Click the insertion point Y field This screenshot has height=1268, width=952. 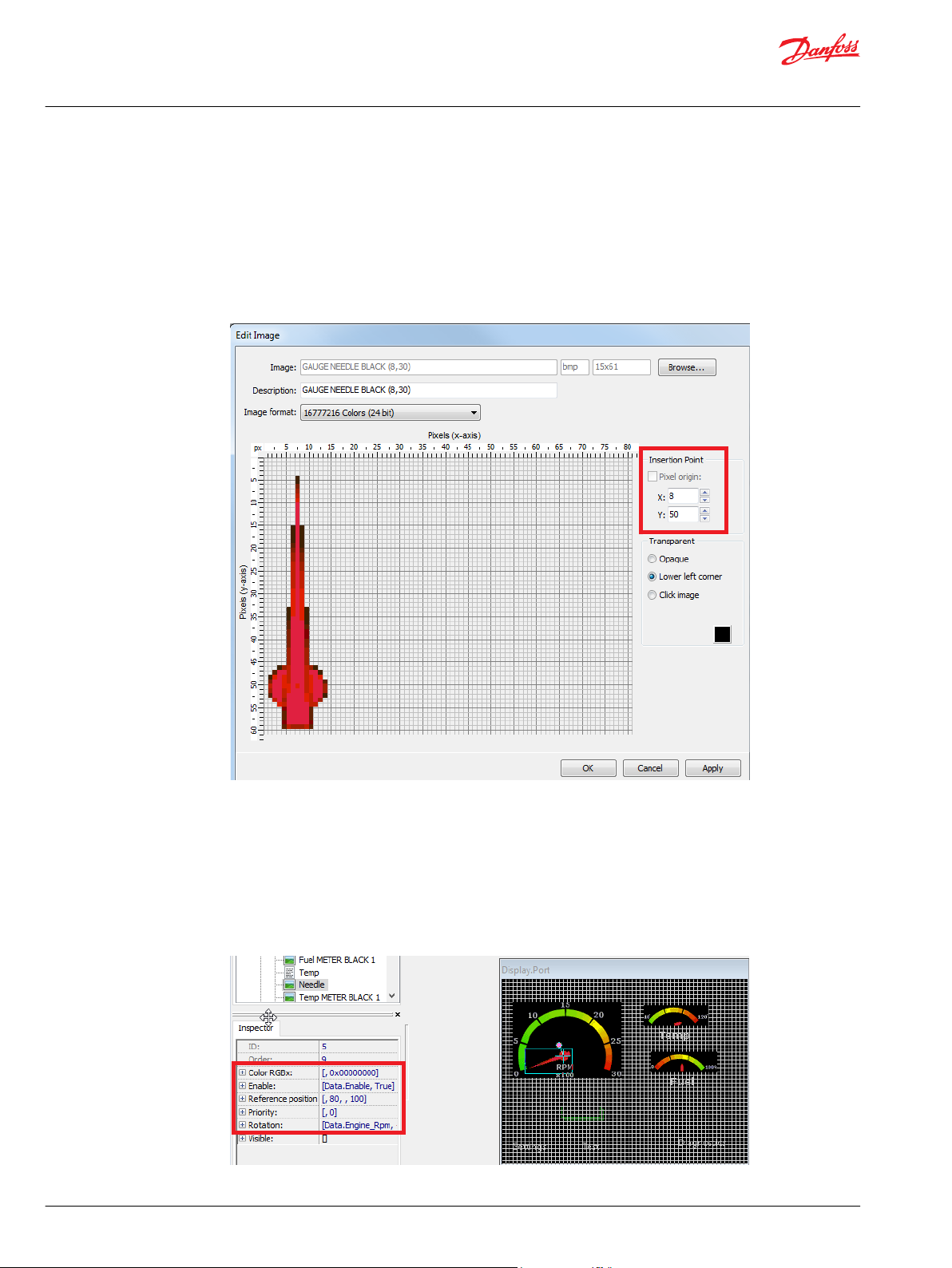coord(683,515)
